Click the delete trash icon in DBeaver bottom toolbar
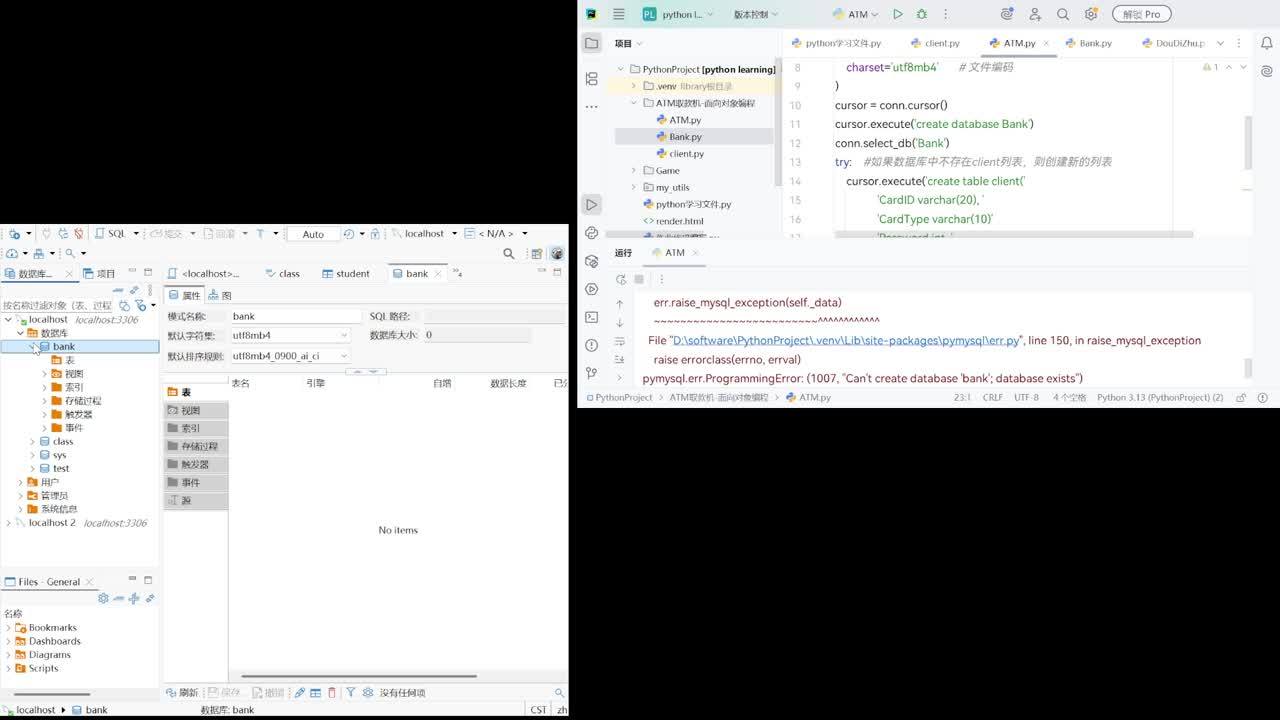 pos(332,692)
